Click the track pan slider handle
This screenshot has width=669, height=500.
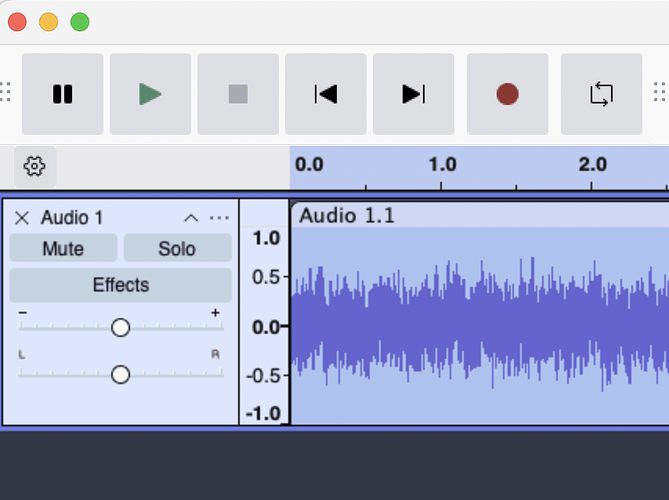120,374
